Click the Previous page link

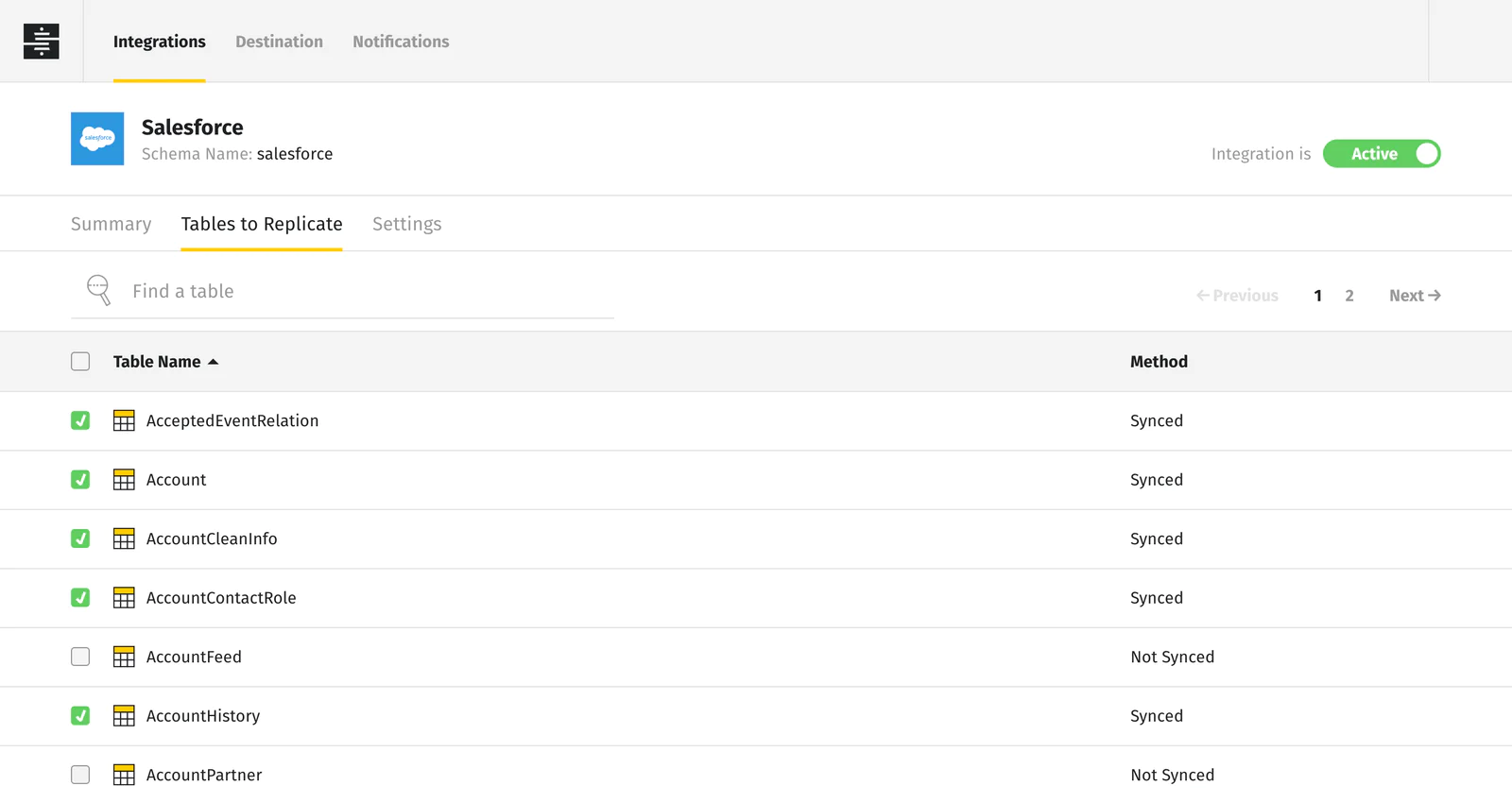[x=1237, y=296]
